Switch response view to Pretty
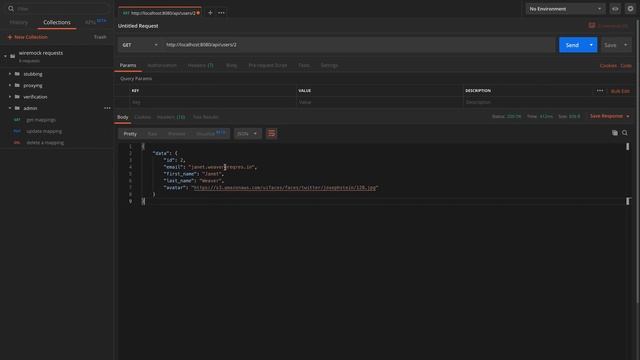 [x=130, y=133]
